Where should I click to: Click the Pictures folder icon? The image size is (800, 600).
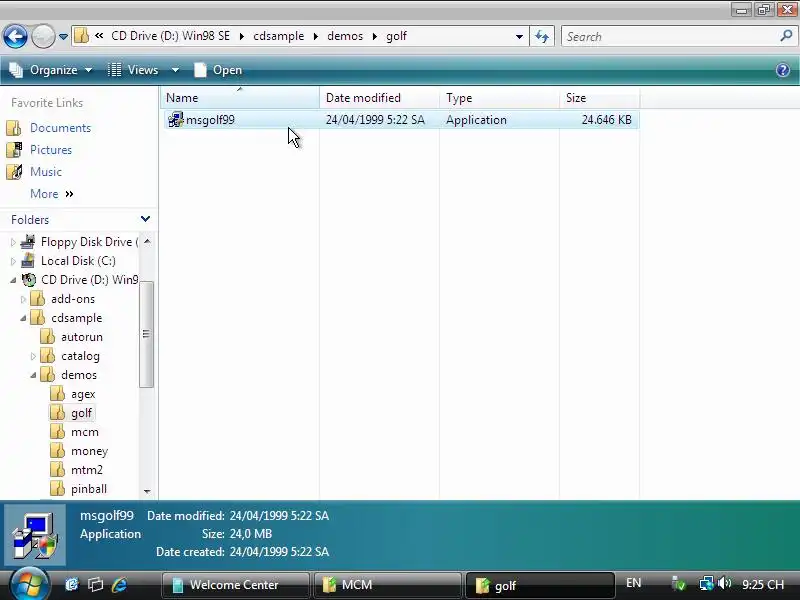point(14,149)
